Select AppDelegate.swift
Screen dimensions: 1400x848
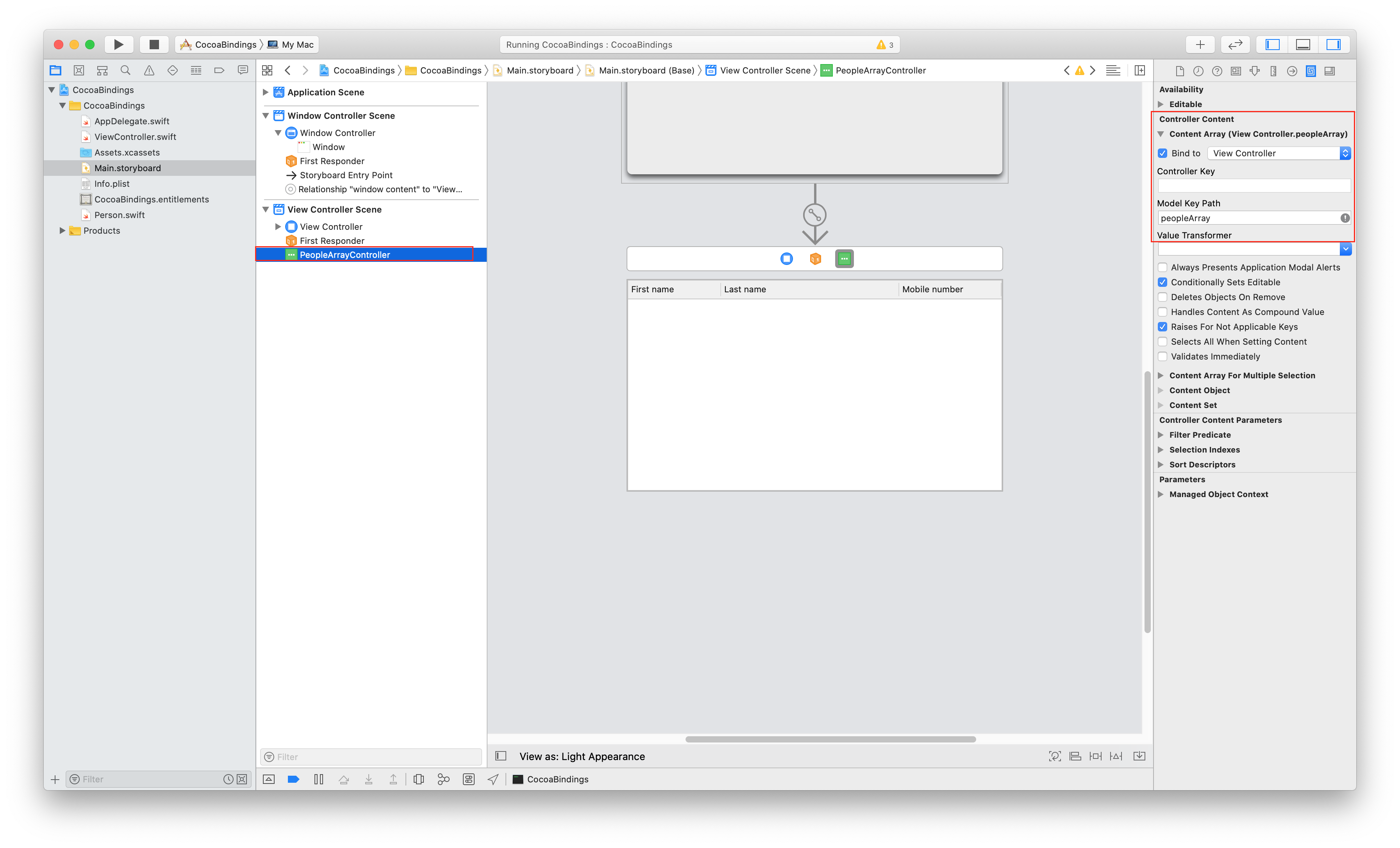(x=132, y=121)
